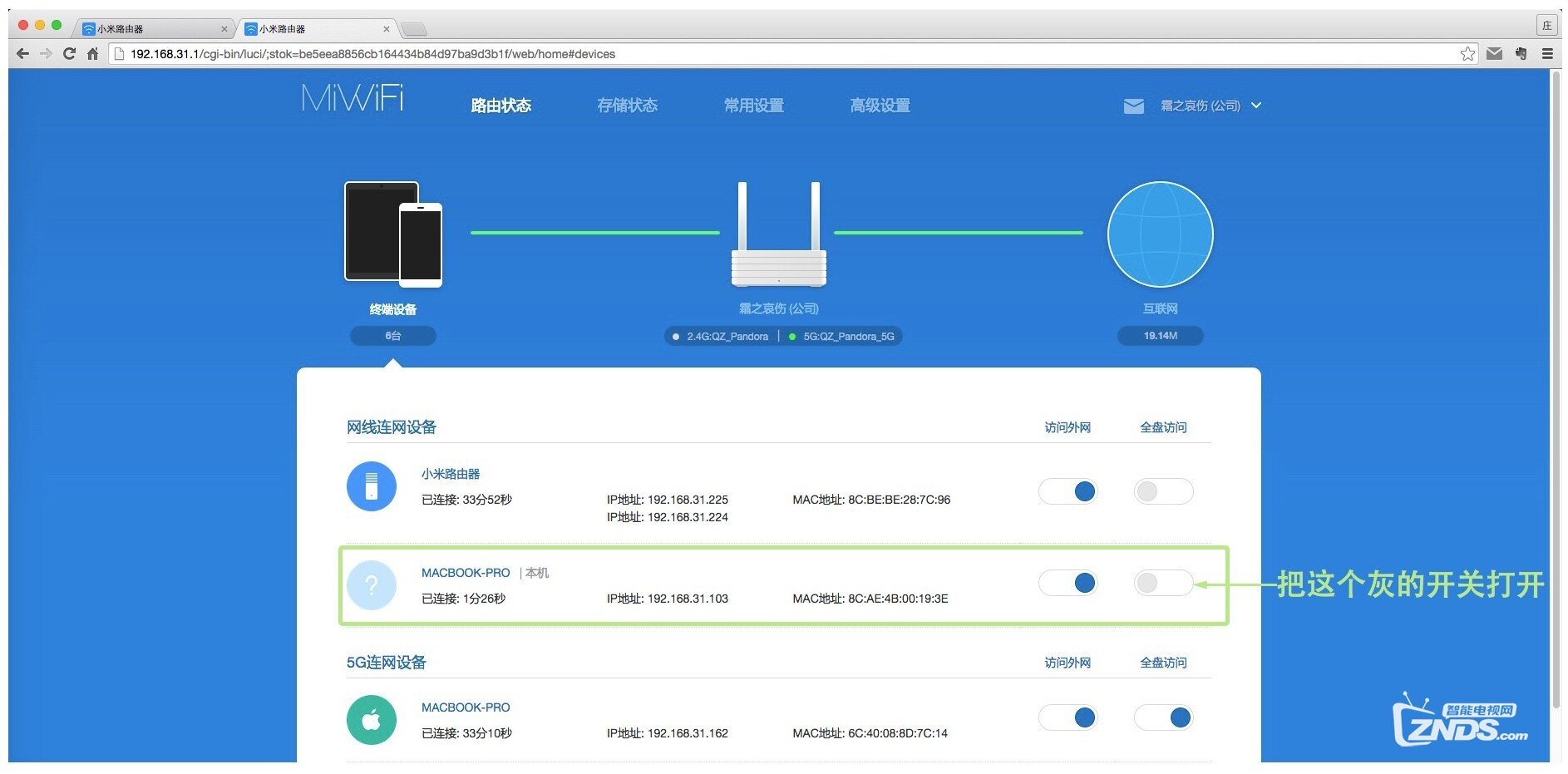Click the browser address bar URL
The height and width of the screenshot is (774, 1568).
(372, 54)
